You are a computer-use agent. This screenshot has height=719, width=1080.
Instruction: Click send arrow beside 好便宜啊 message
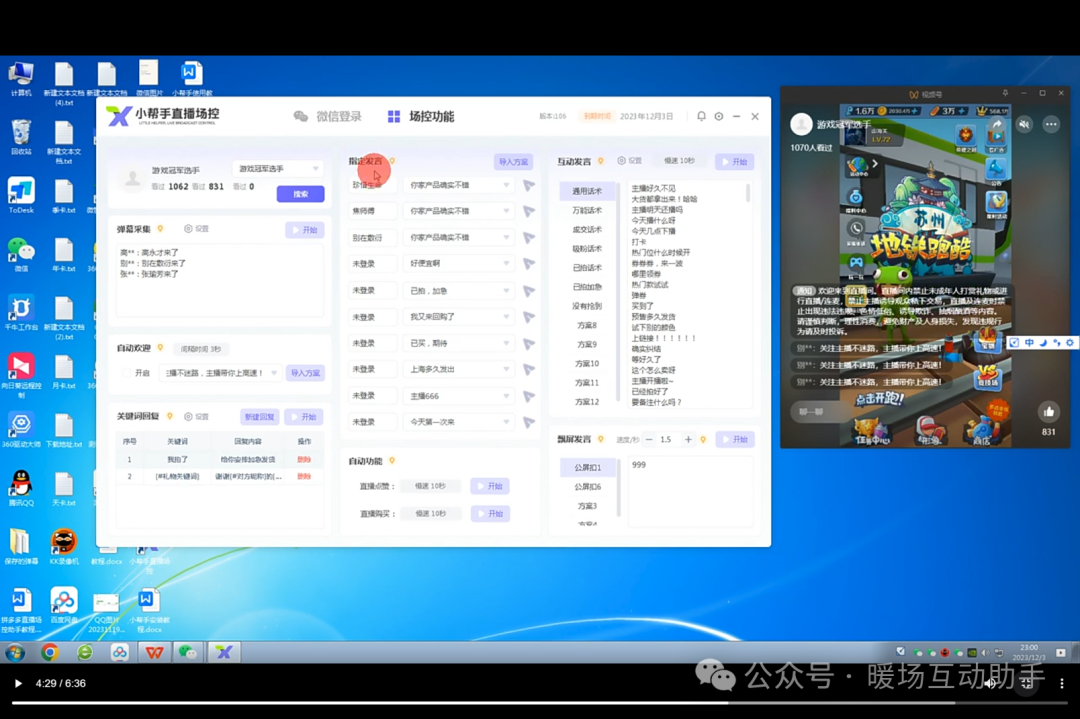tap(529, 264)
